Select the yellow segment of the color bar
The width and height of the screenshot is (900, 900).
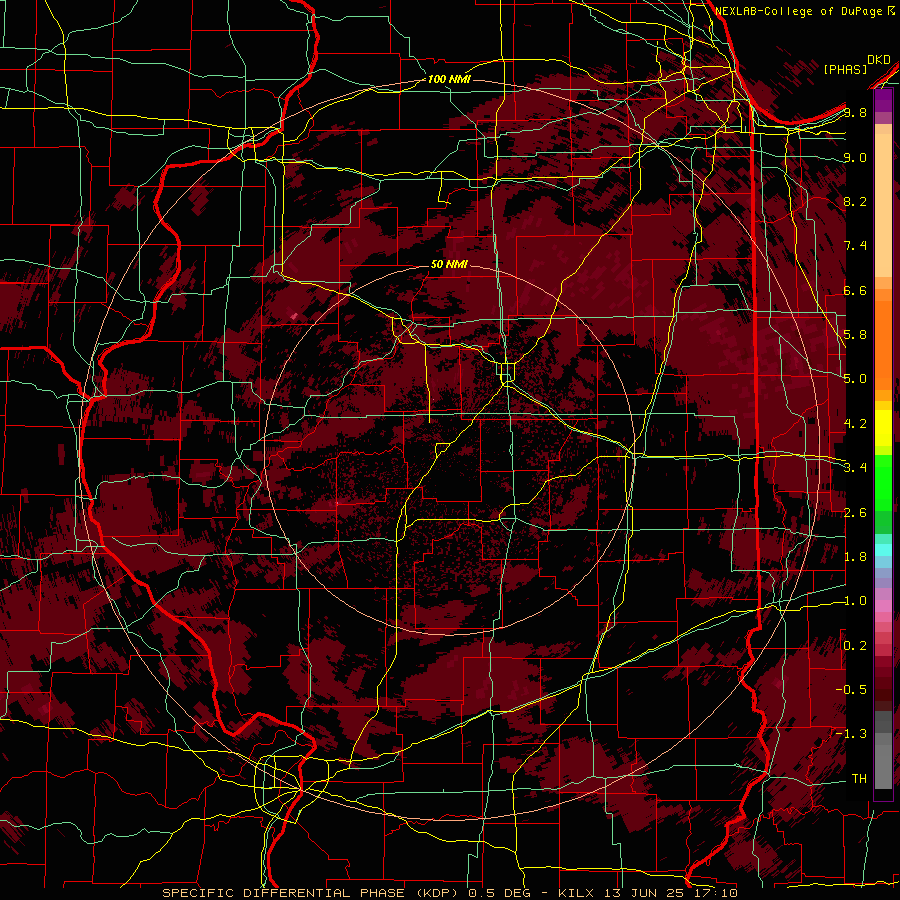coord(883,428)
